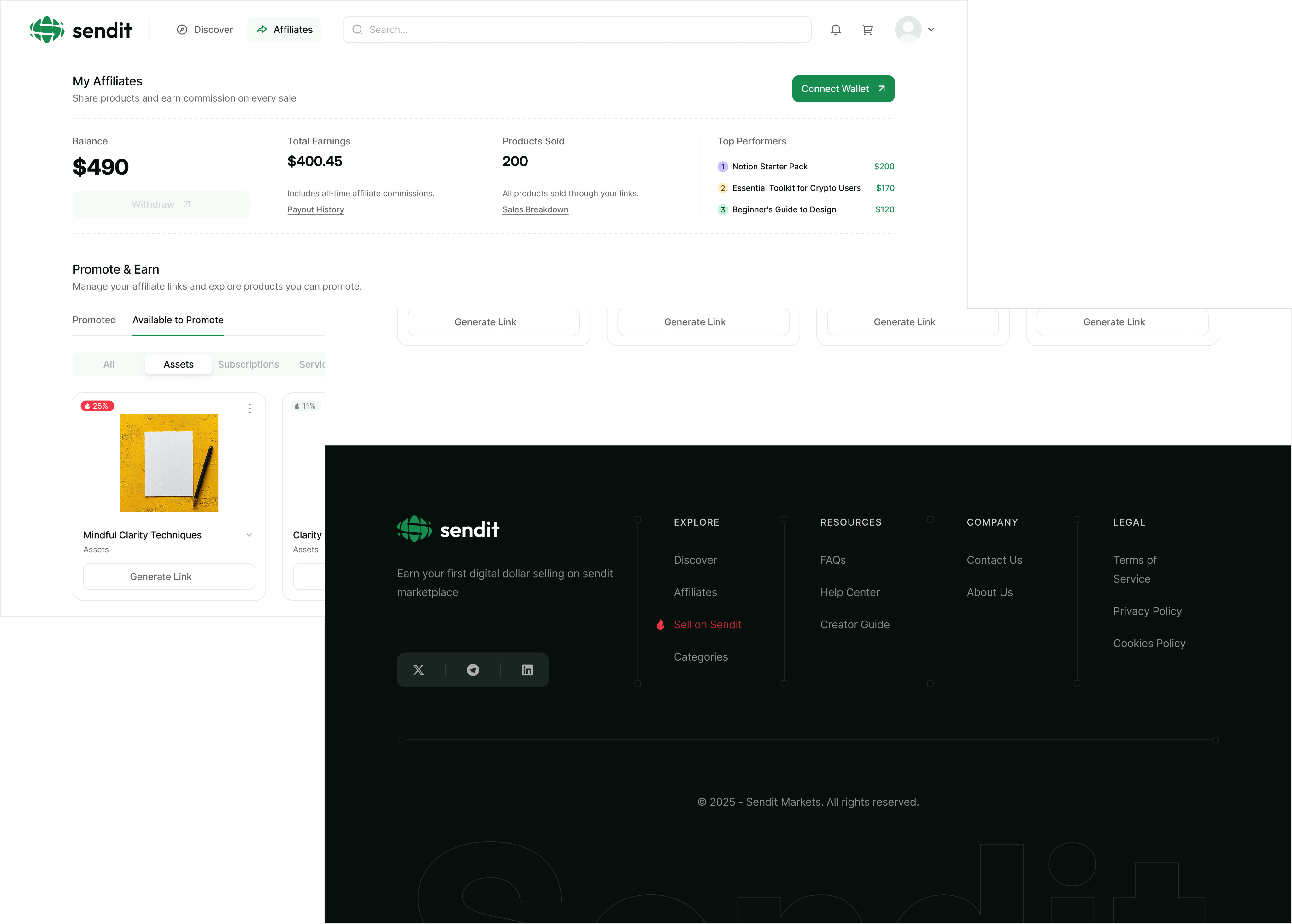Click the 25% commission badge
Image resolution: width=1292 pixels, height=924 pixels.
point(97,406)
